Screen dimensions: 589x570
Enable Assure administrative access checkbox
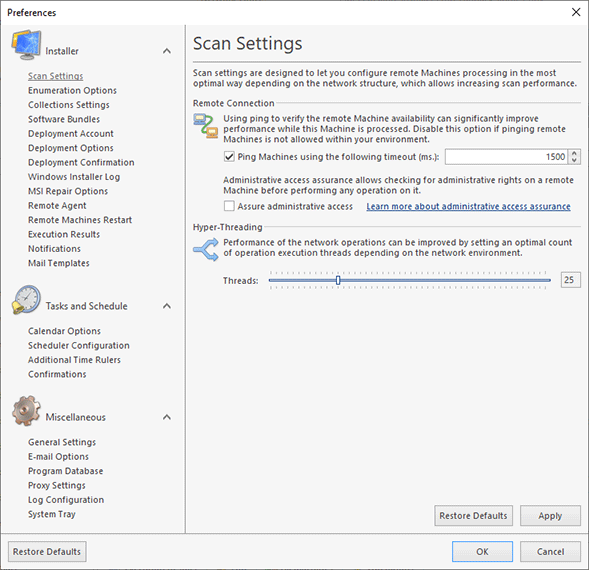[x=229, y=206]
